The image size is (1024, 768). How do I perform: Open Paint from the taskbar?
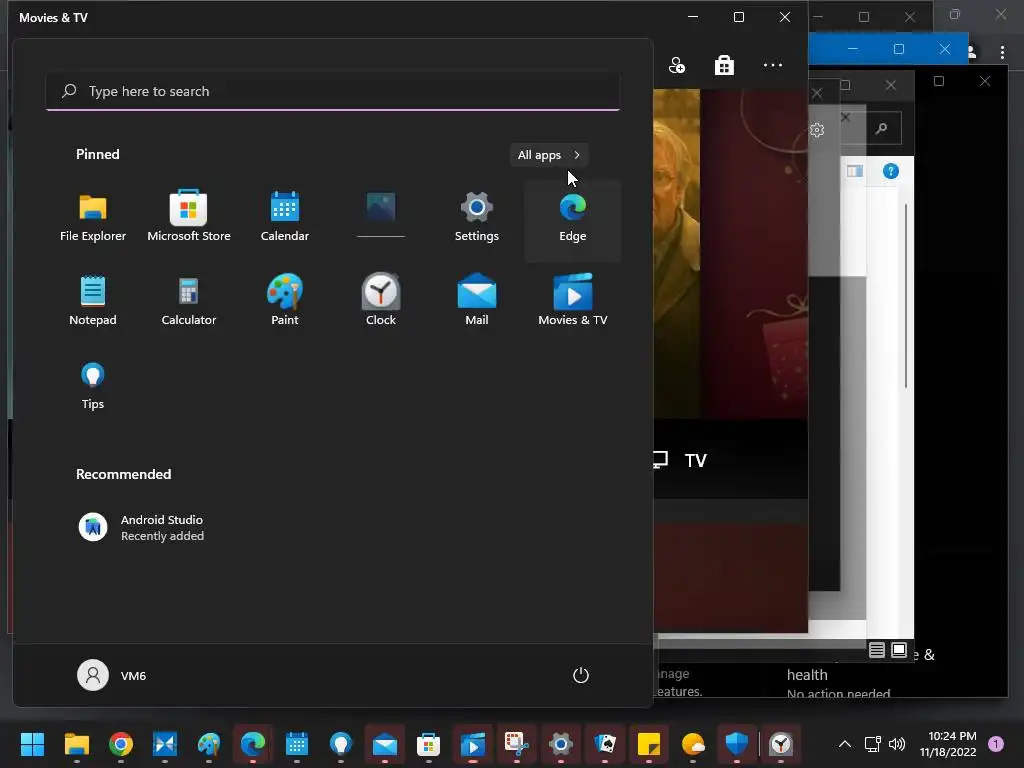pos(209,744)
